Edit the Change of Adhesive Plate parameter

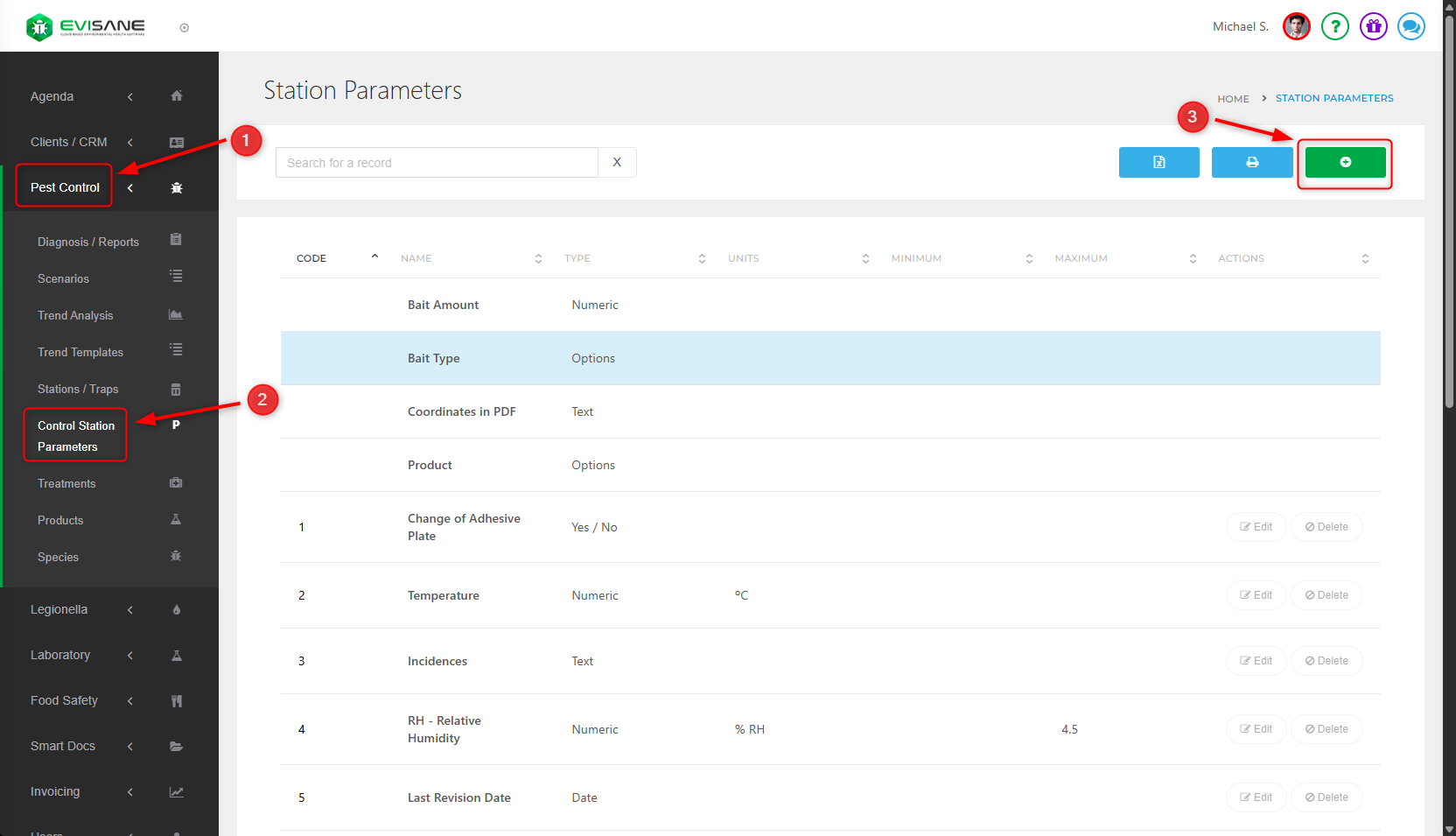1256,527
